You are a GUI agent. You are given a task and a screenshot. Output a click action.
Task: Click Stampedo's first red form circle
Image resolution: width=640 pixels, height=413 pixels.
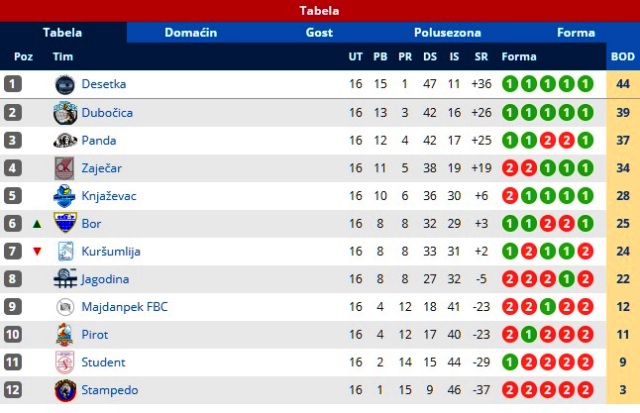tap(510, 390)
